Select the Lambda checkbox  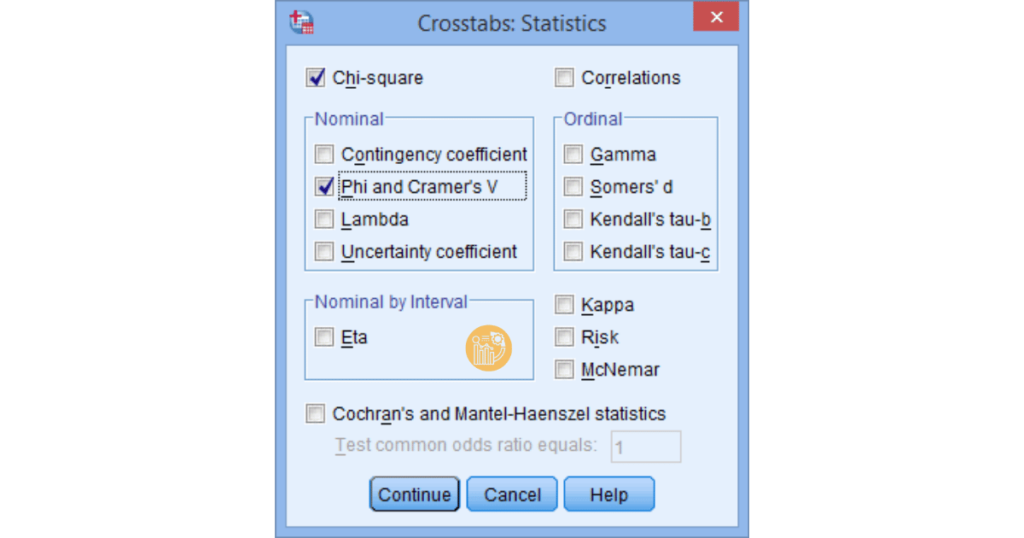tap(324, 219)
